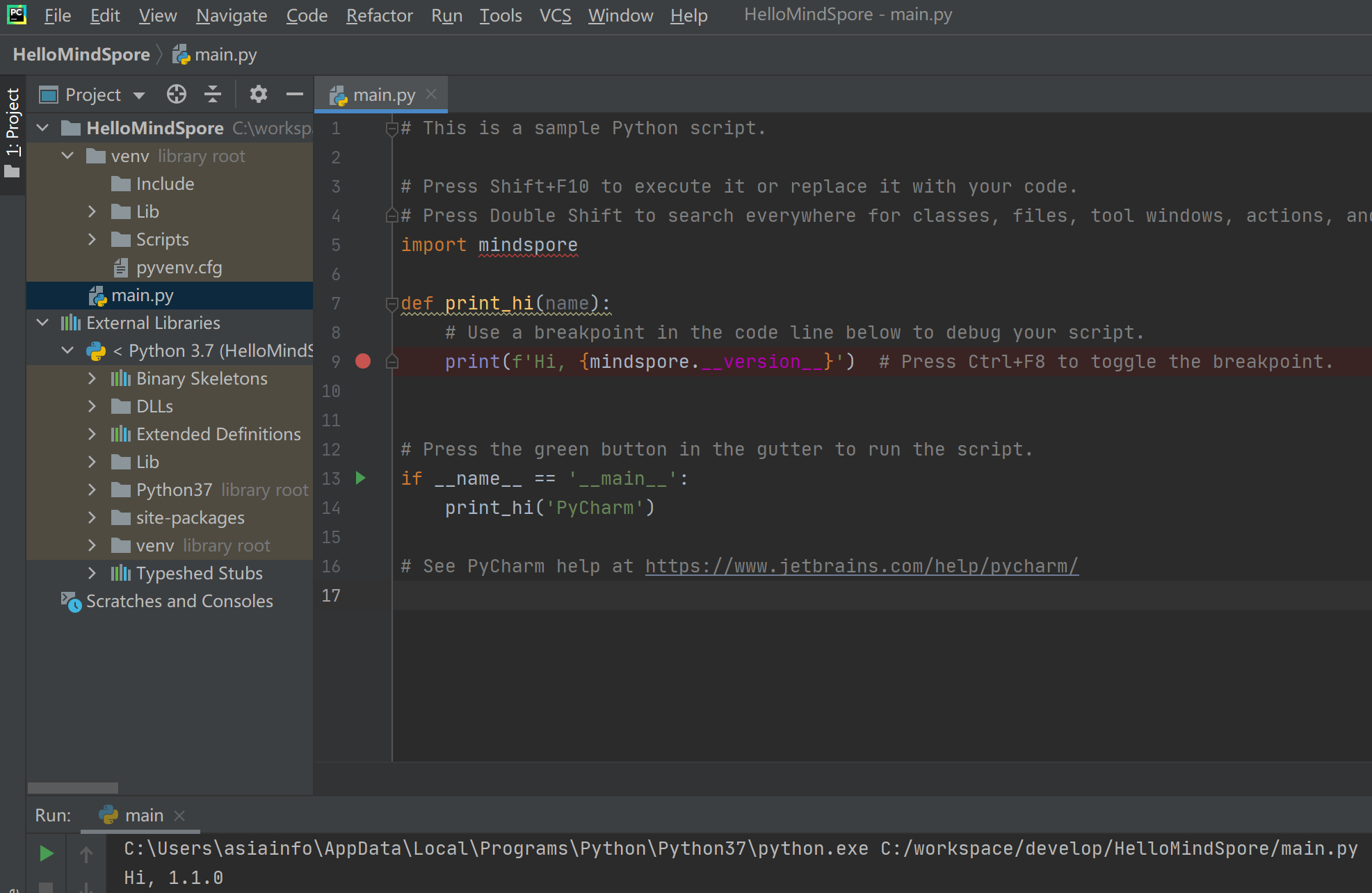Click main.py in the breadcrumb bar
1372x893 pixels.
point(216,54)
